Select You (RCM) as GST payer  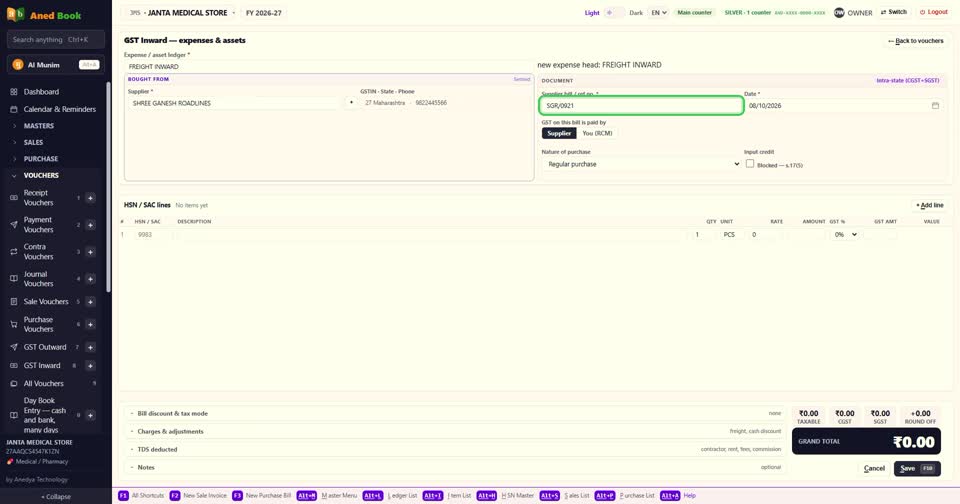[x=597, y=133]
